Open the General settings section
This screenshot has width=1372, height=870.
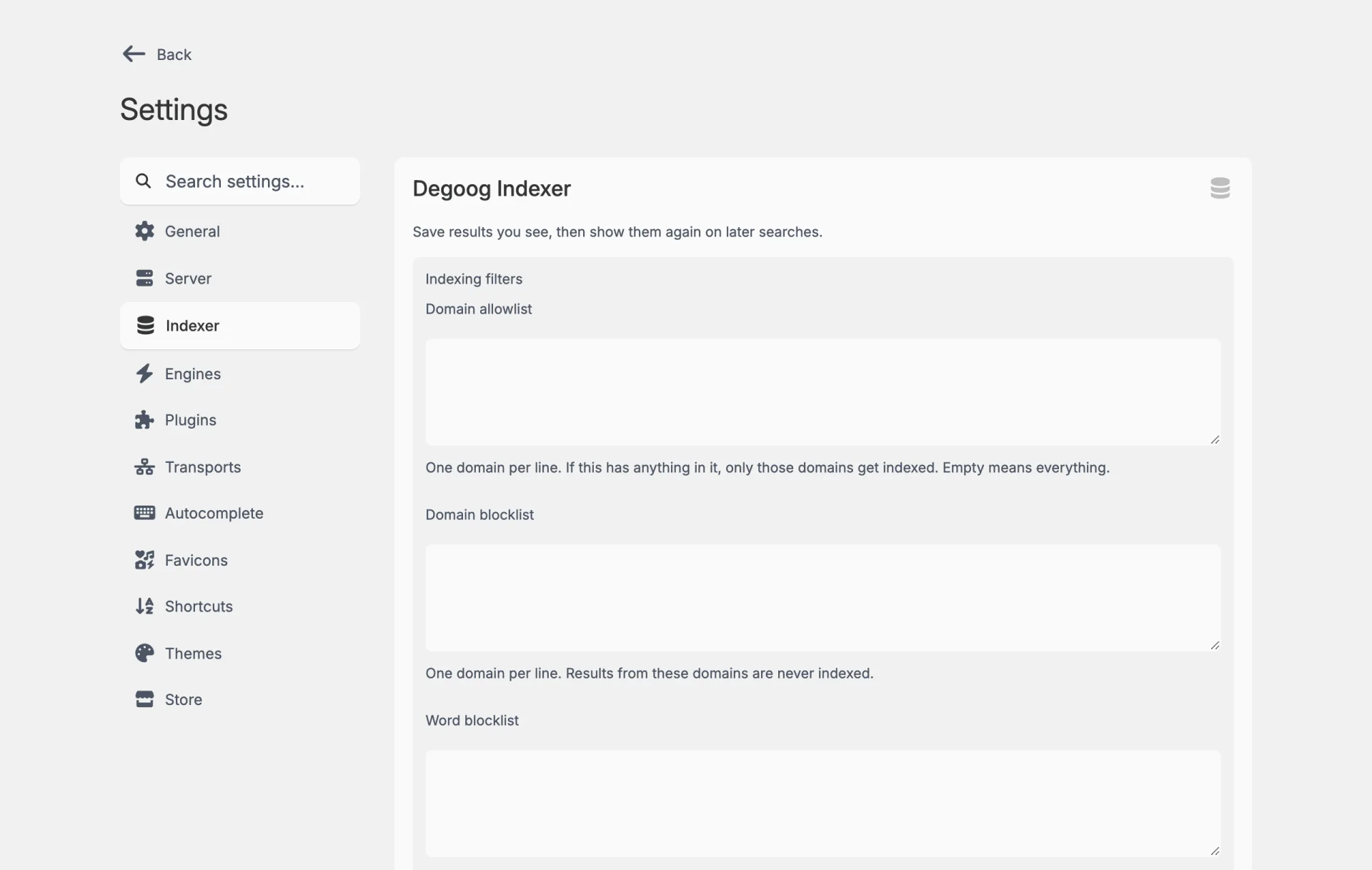240,231
